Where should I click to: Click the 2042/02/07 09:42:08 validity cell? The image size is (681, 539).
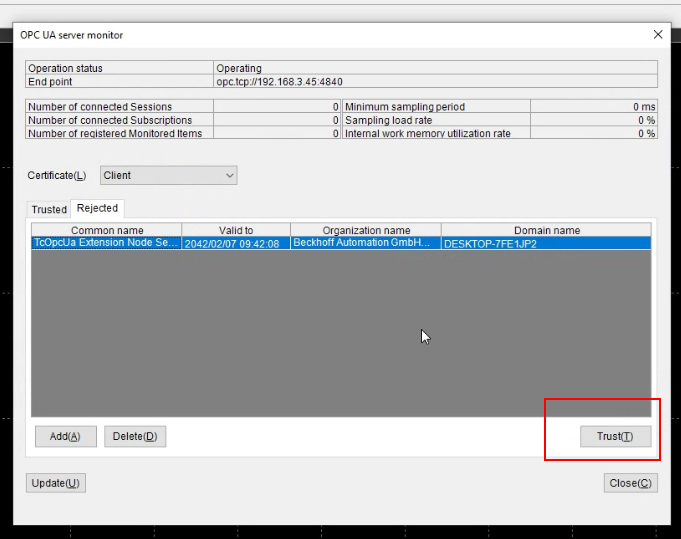coord(236,243)
